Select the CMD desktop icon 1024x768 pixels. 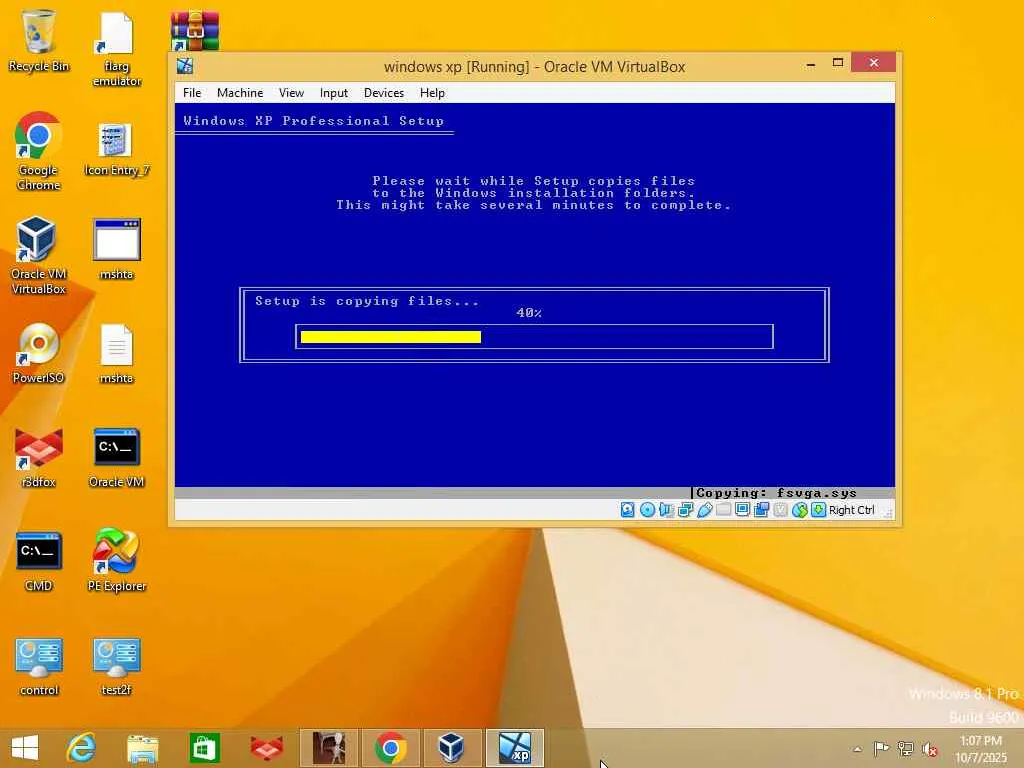[39, 562]
